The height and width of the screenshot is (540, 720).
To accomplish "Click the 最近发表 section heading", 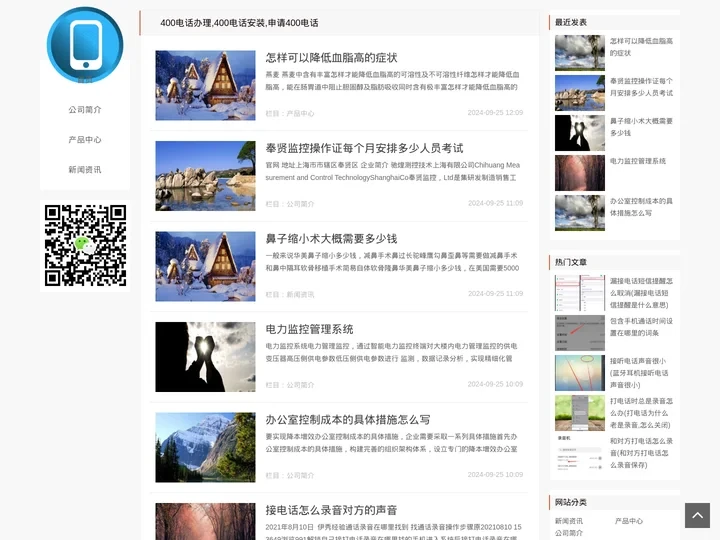I will click(x=571, y=22).
